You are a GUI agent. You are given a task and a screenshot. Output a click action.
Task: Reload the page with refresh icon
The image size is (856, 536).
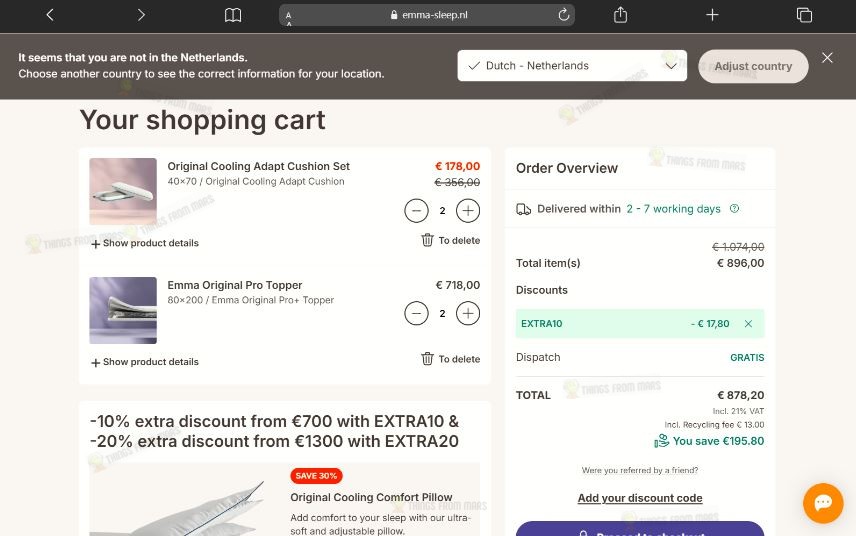pos(564,15)
